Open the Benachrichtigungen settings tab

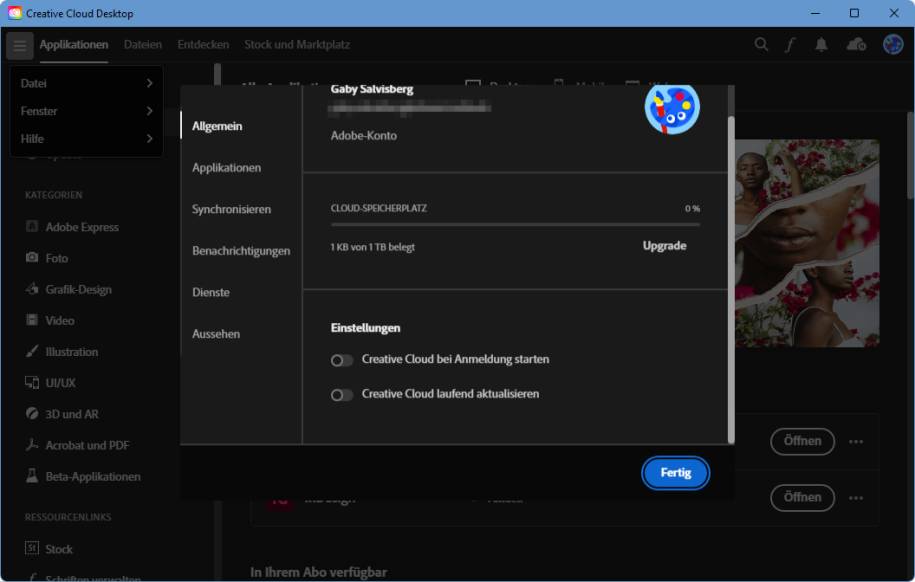pyautogui.click(x=241, y=251)
